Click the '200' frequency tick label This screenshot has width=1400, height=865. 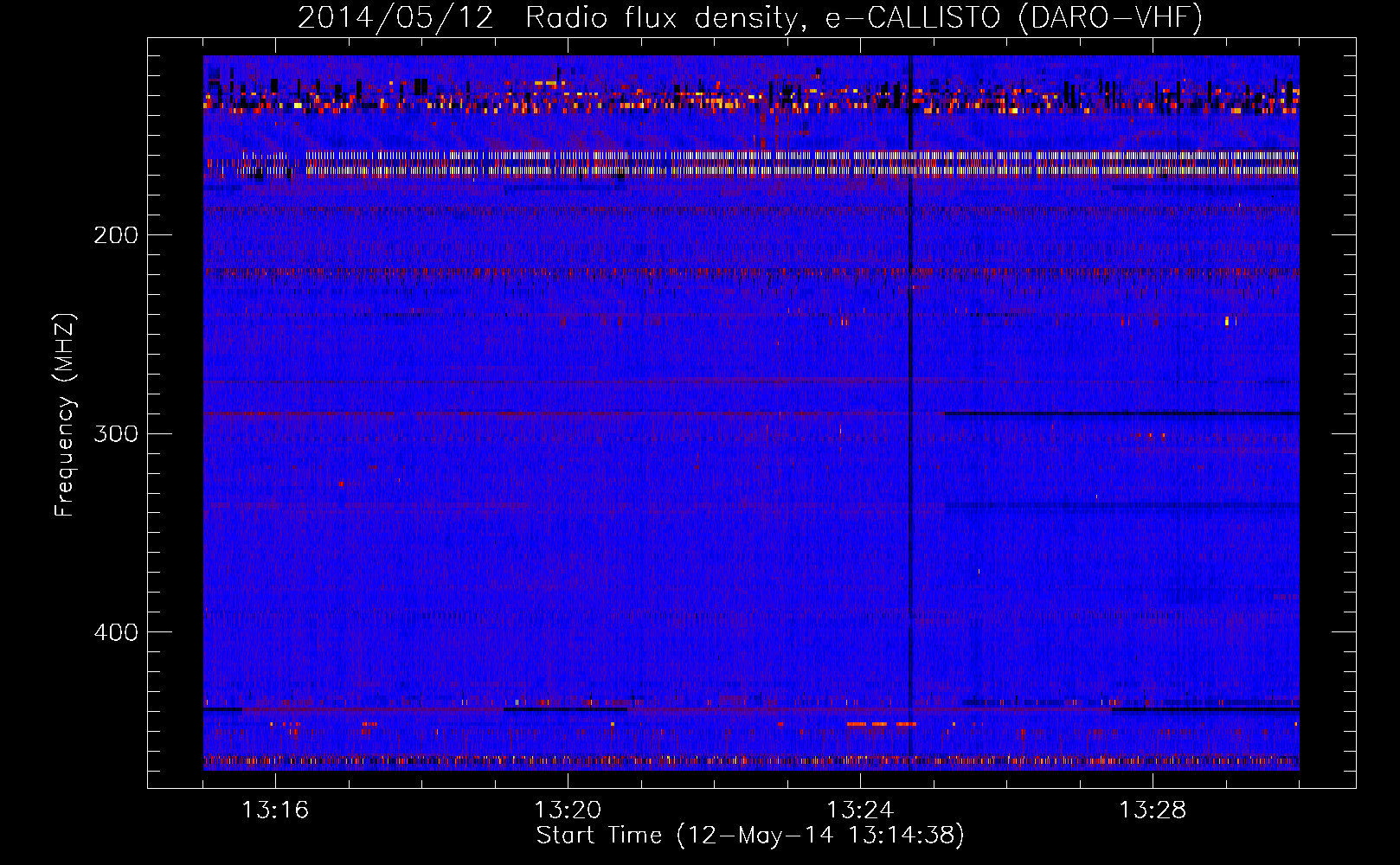[115, 235]
